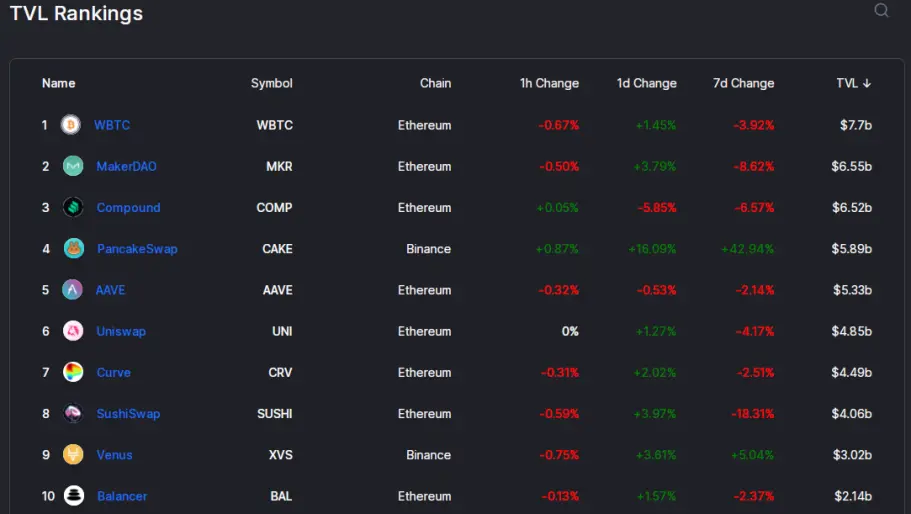Sort by TVL descending arrow
The width and height of the screenshot is (911, 514).
(x=867, y=84)
